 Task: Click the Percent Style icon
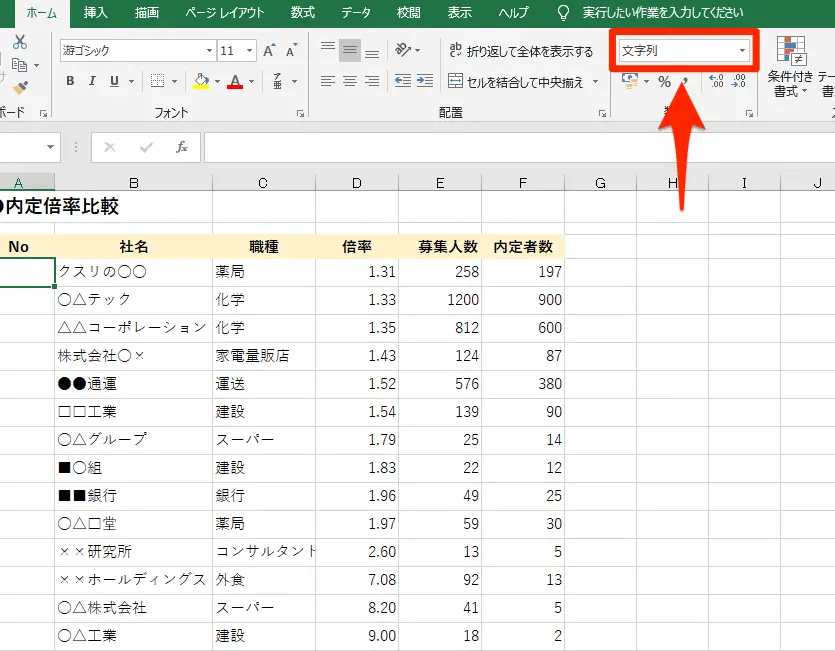point(664,82)
